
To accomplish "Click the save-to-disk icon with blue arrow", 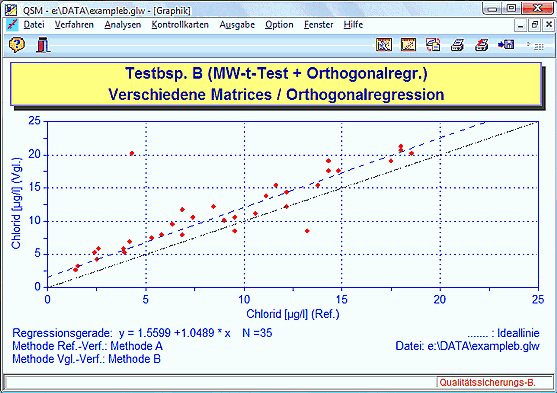I will point(506,44).
